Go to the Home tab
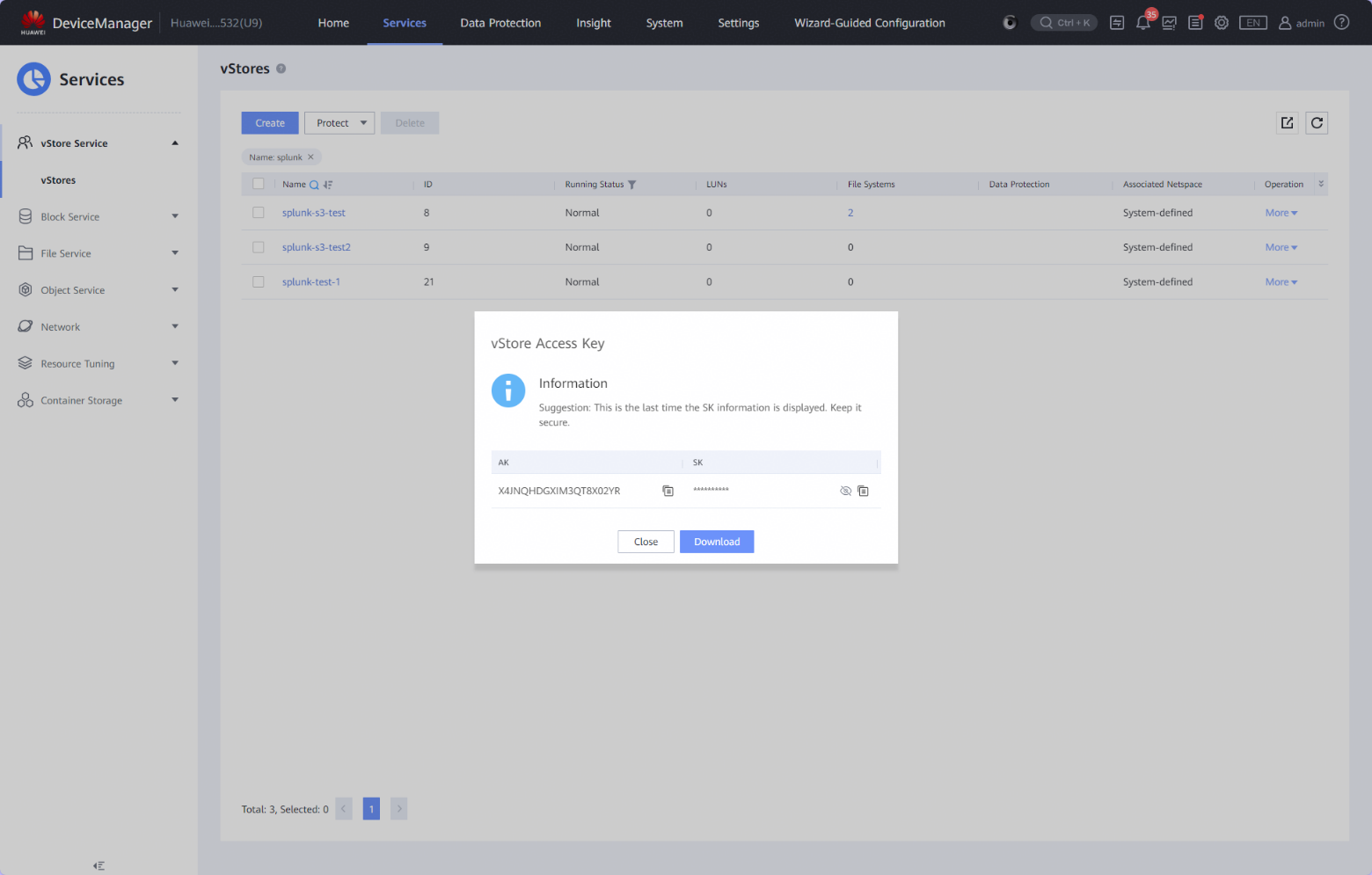The height and width of the screenshot is (875, 1372). coord(333,23)
